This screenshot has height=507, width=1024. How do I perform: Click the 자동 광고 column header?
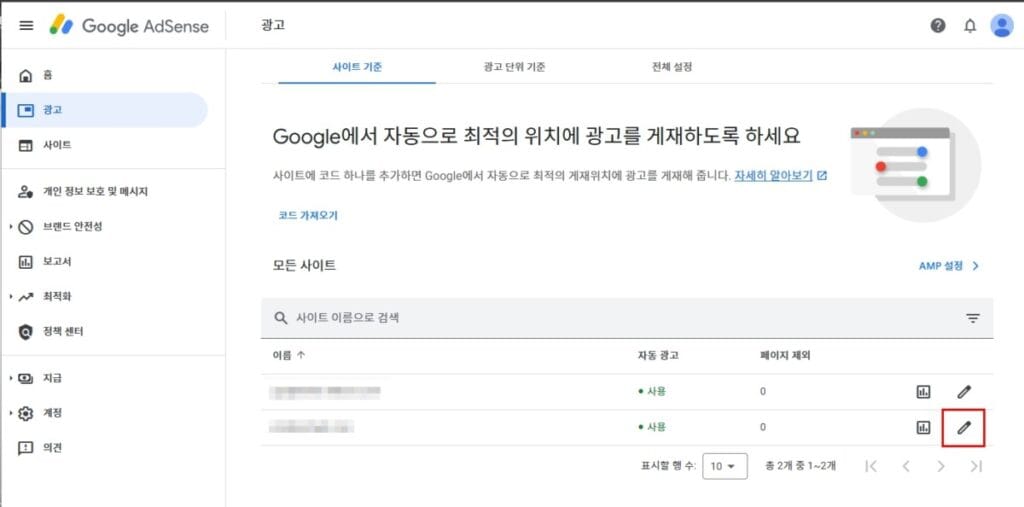pyautogui.click(x=658, y=355)
